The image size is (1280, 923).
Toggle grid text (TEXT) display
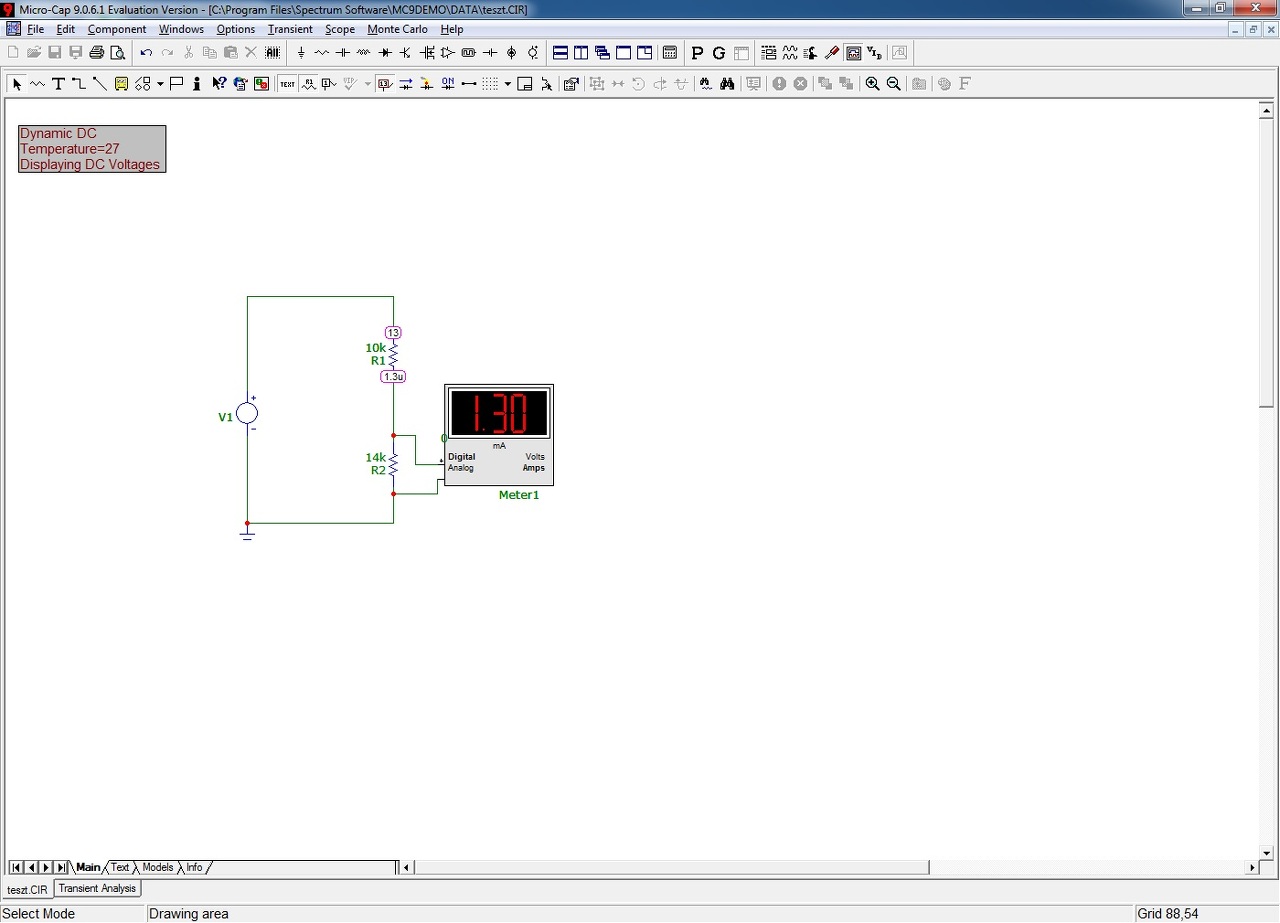point(288,84)
